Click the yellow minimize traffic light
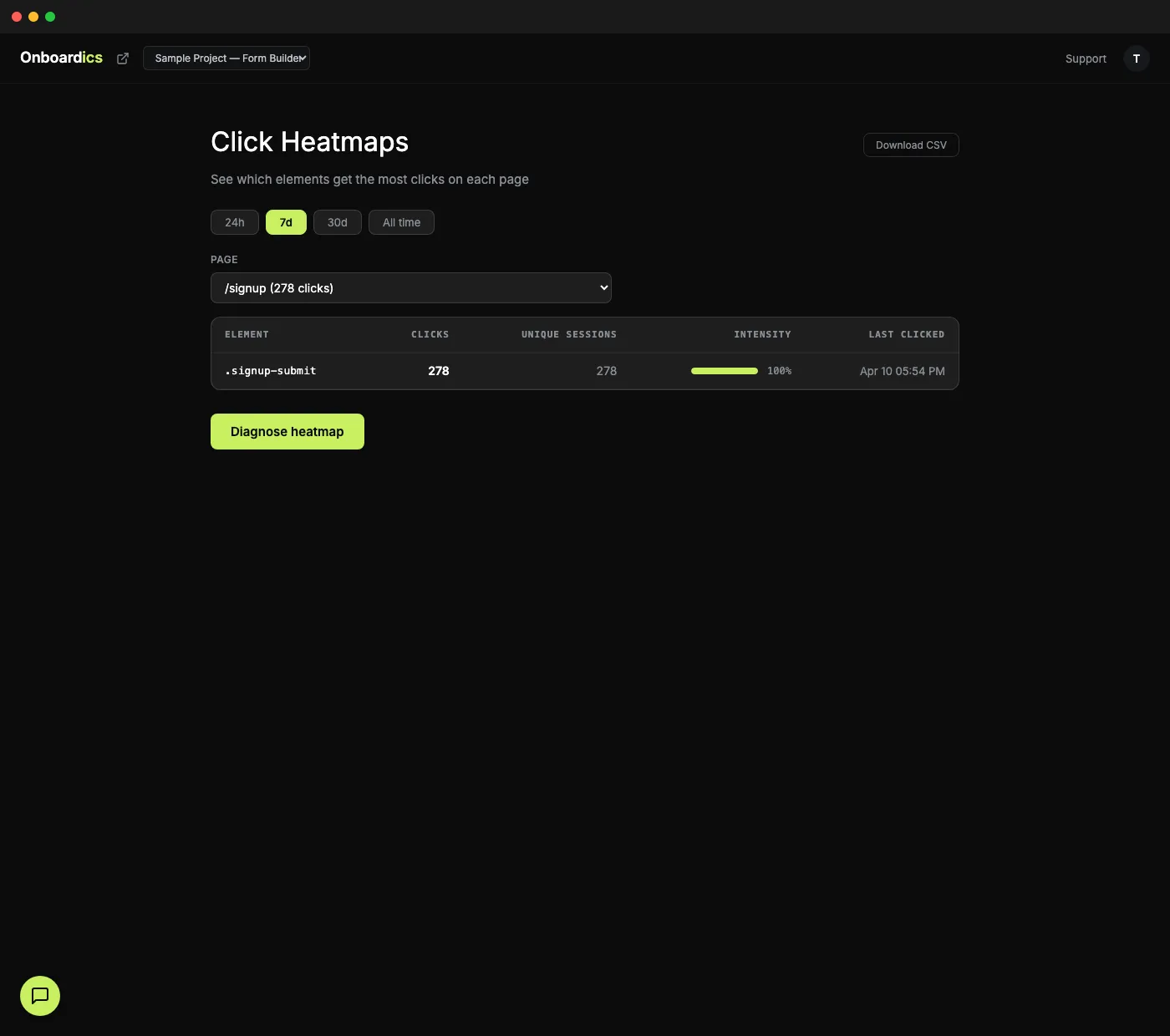This screenshot has width=1170, height=1036. (33, 16)
